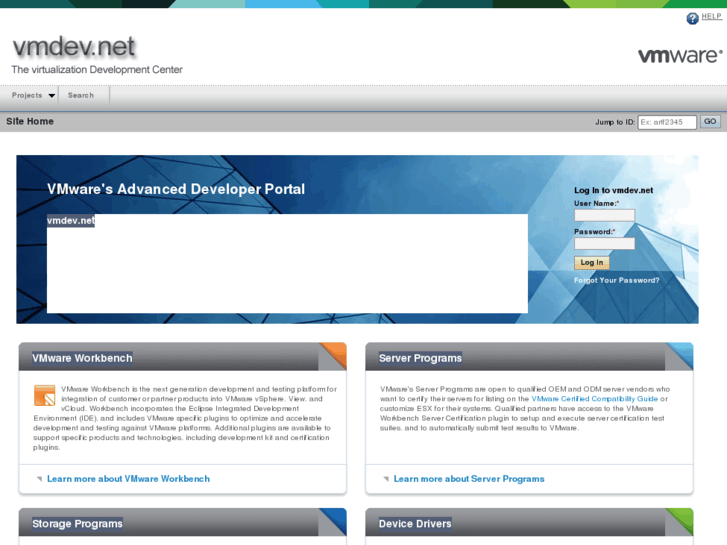Open Forgot Your Password link
The width and height of the screenshot is (727, 545).
tap(616, 280)
